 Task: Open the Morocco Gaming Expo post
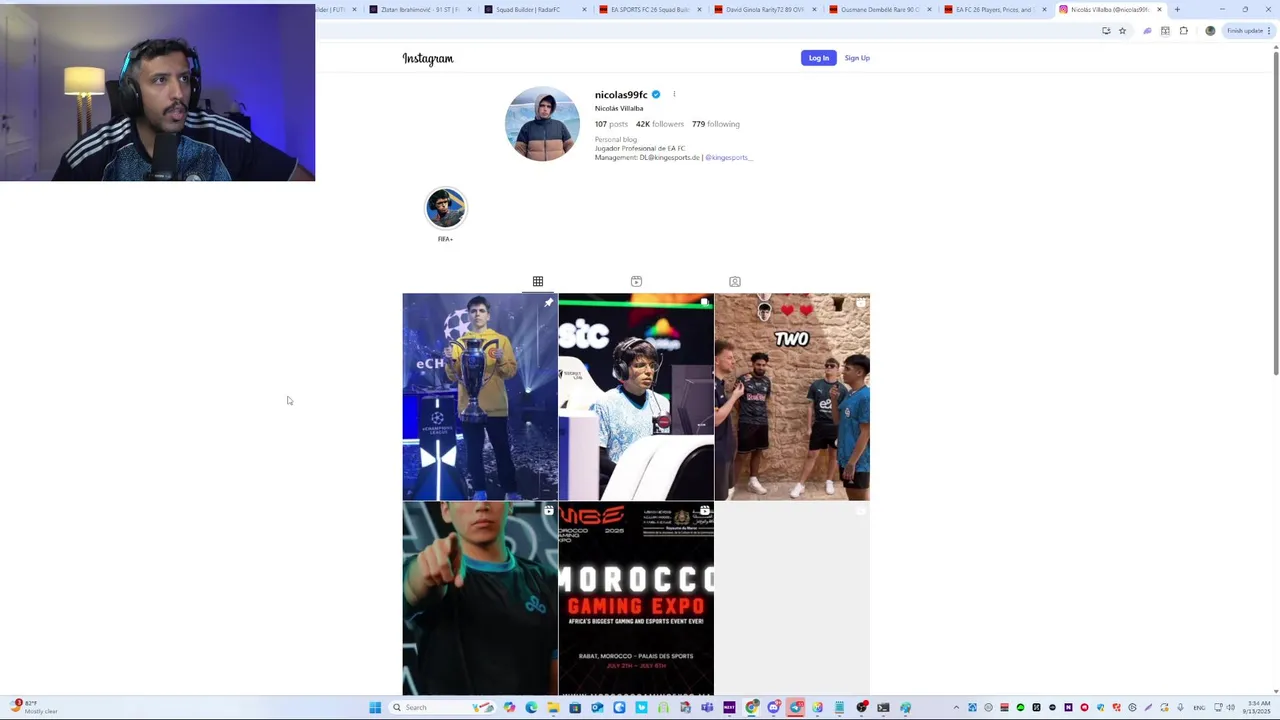tap(636, 598)
